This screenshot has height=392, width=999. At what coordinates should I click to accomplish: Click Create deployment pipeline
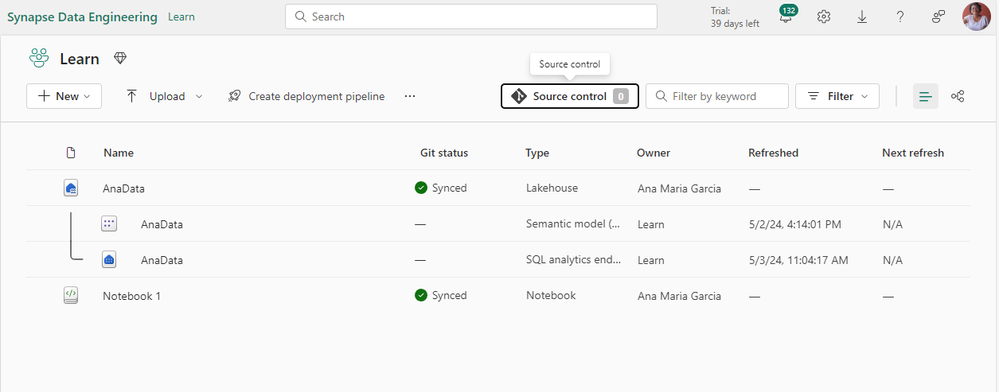tap(306, 96)
